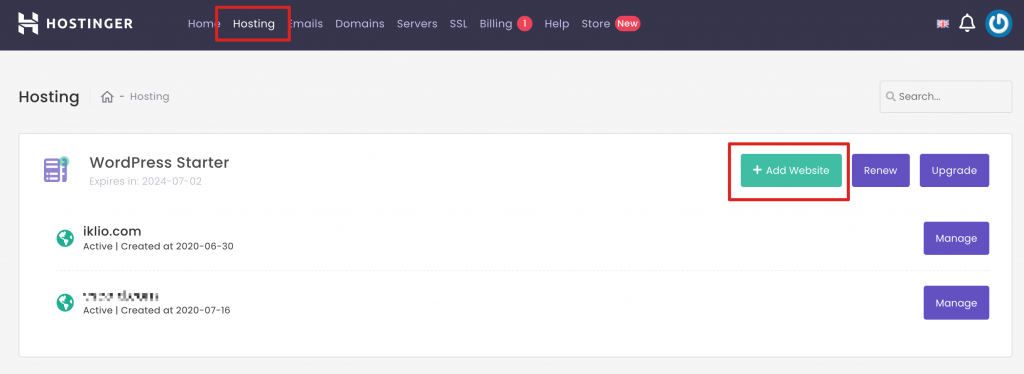Select the iklio.com domain name
Screen dimensions: 1024x374
[x=112, y=231]
